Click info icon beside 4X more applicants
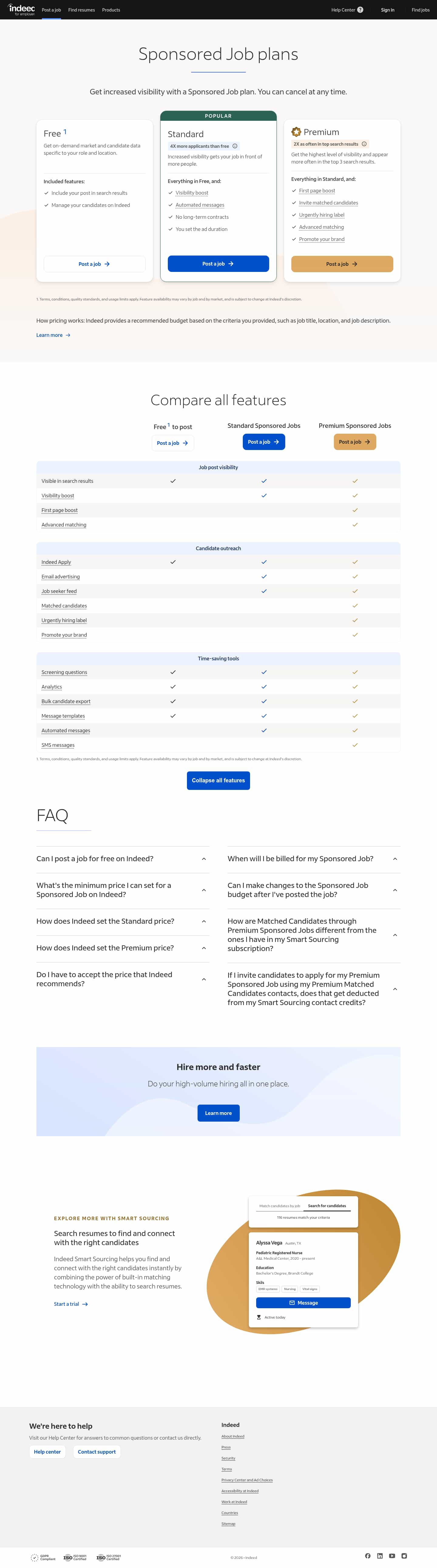Screen dimensions: 437x1568 [x=235, y=146]
